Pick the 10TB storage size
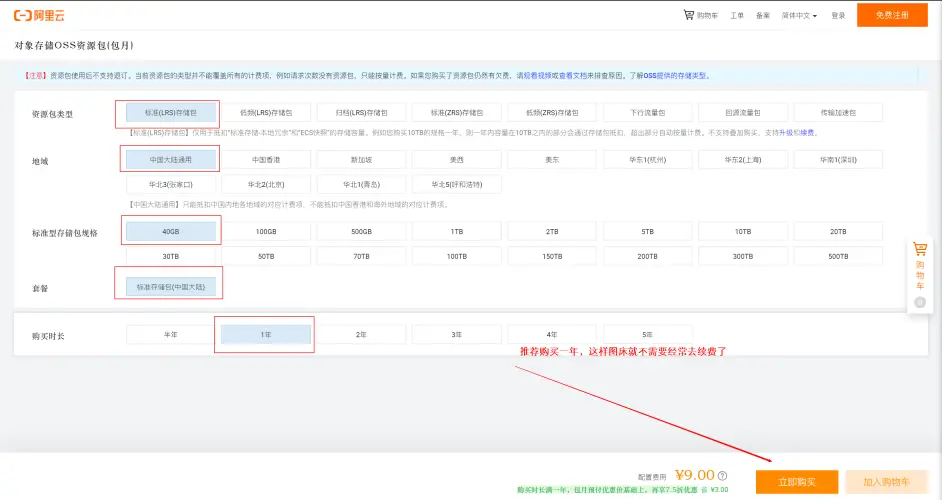The height and width of the screenshot is (500, 942). [x=743, y=231]
